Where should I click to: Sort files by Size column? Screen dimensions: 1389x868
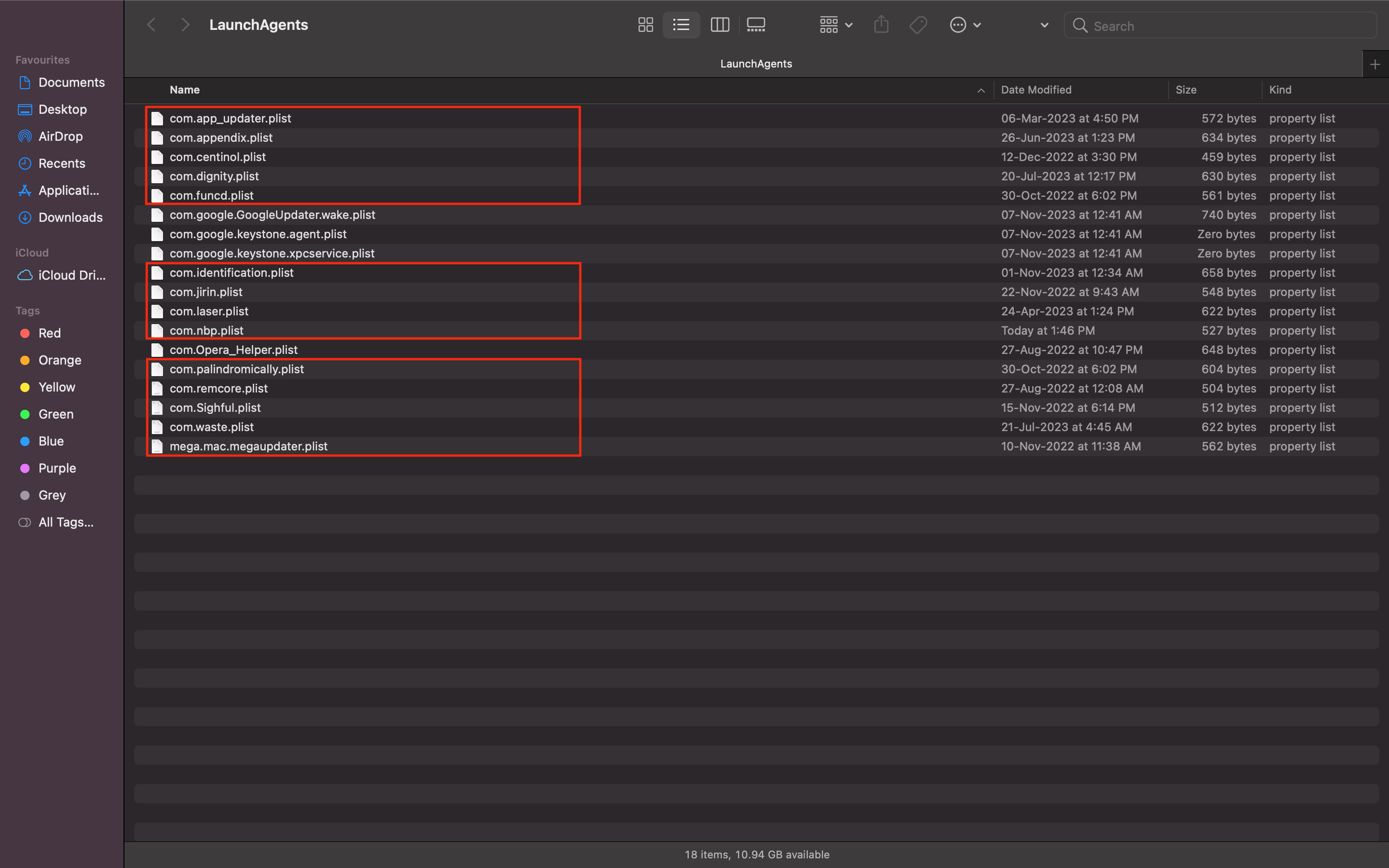[x=1186, y=90]
